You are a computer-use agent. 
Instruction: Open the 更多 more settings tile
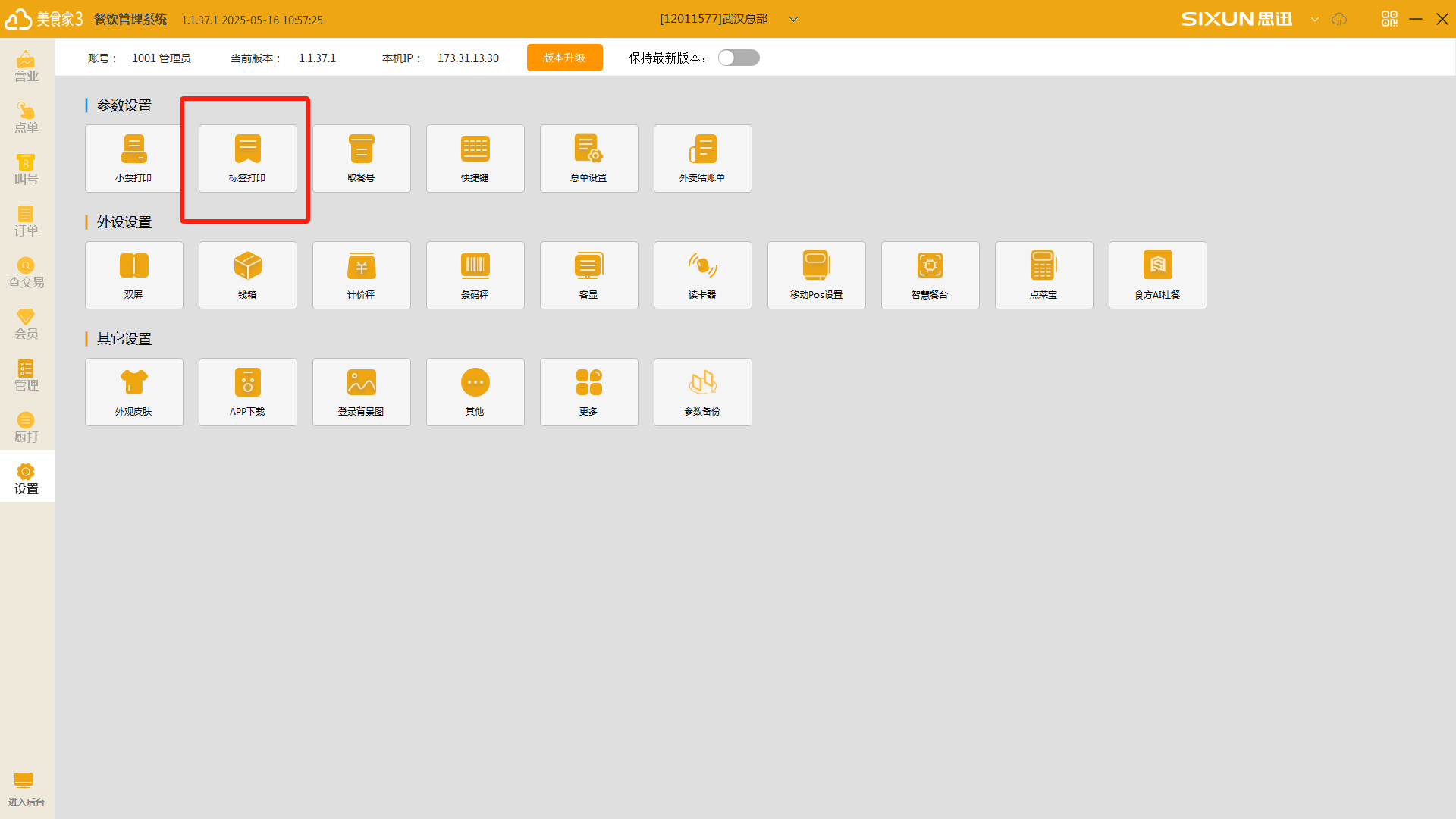[588, 392]
